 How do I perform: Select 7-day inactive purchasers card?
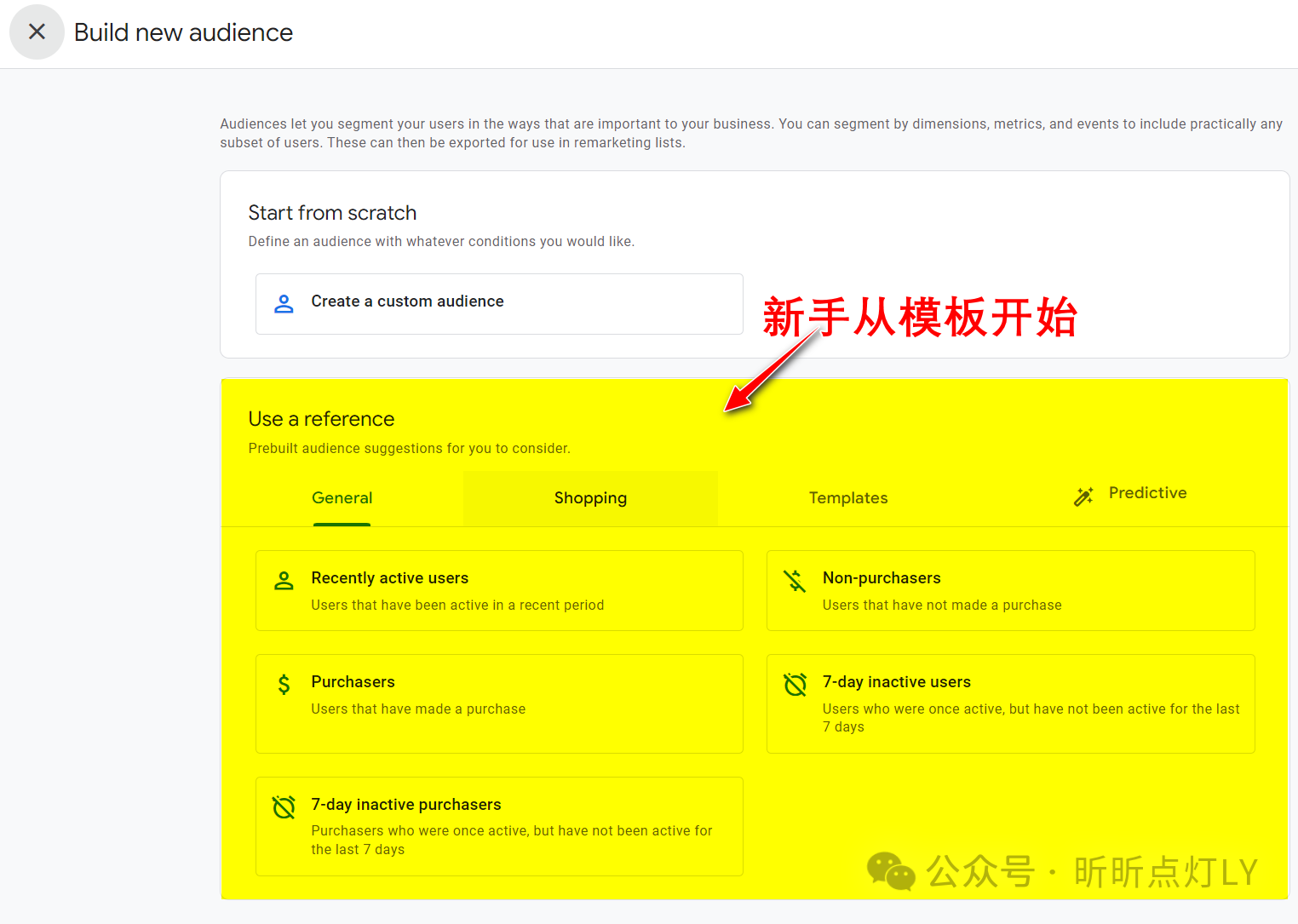499,826
